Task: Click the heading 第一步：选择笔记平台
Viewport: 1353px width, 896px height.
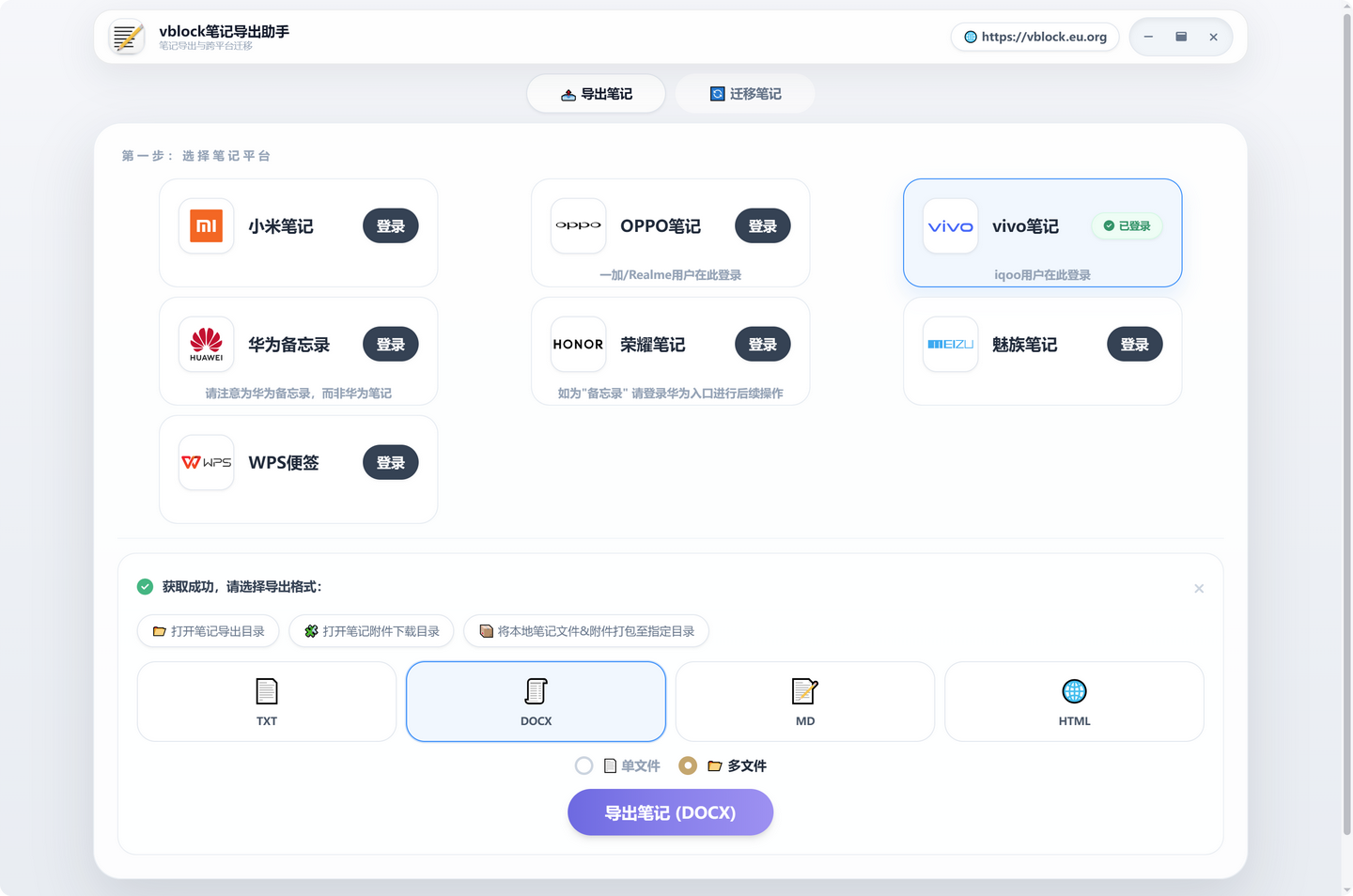Action: click(x=196, y=156)
